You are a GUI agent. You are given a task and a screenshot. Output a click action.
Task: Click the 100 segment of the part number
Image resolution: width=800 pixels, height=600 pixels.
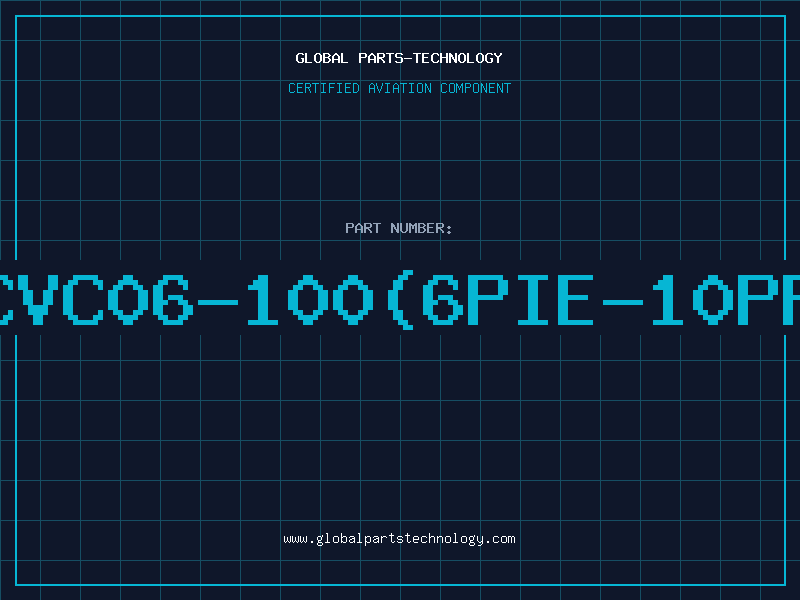coord(310,299)
